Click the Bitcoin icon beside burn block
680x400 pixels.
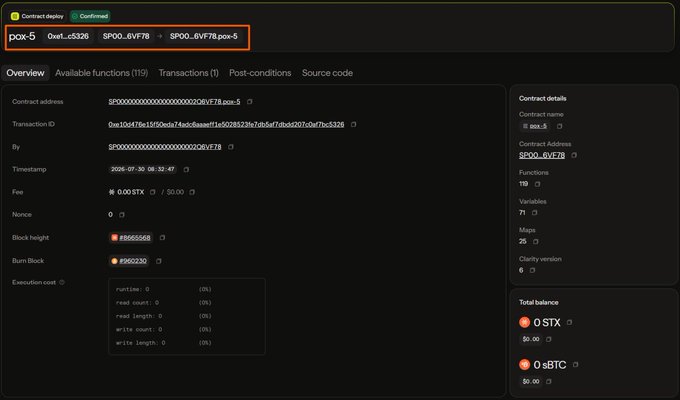coord(114,261)
